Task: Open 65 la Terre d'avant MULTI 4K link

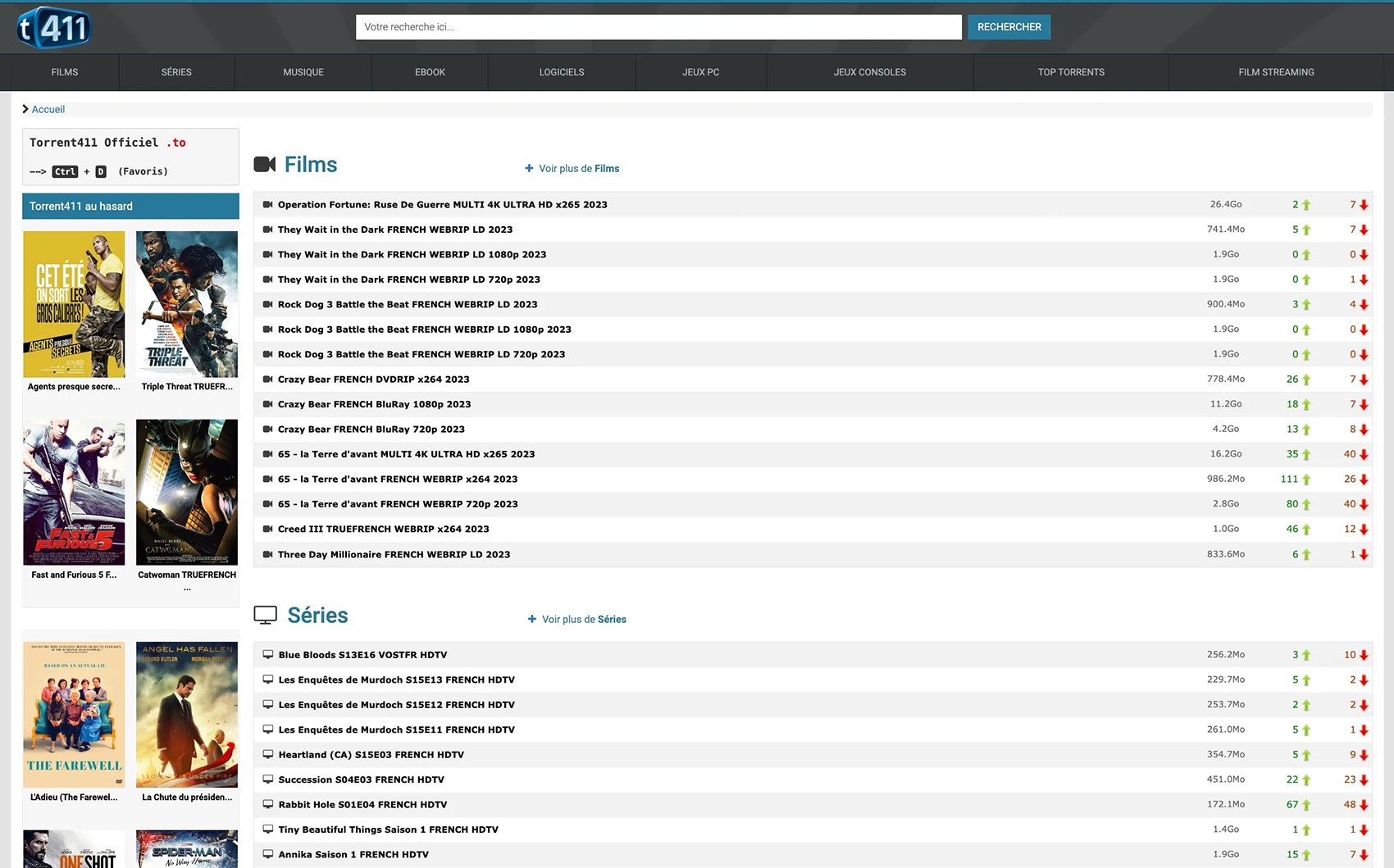Action: 407,454
